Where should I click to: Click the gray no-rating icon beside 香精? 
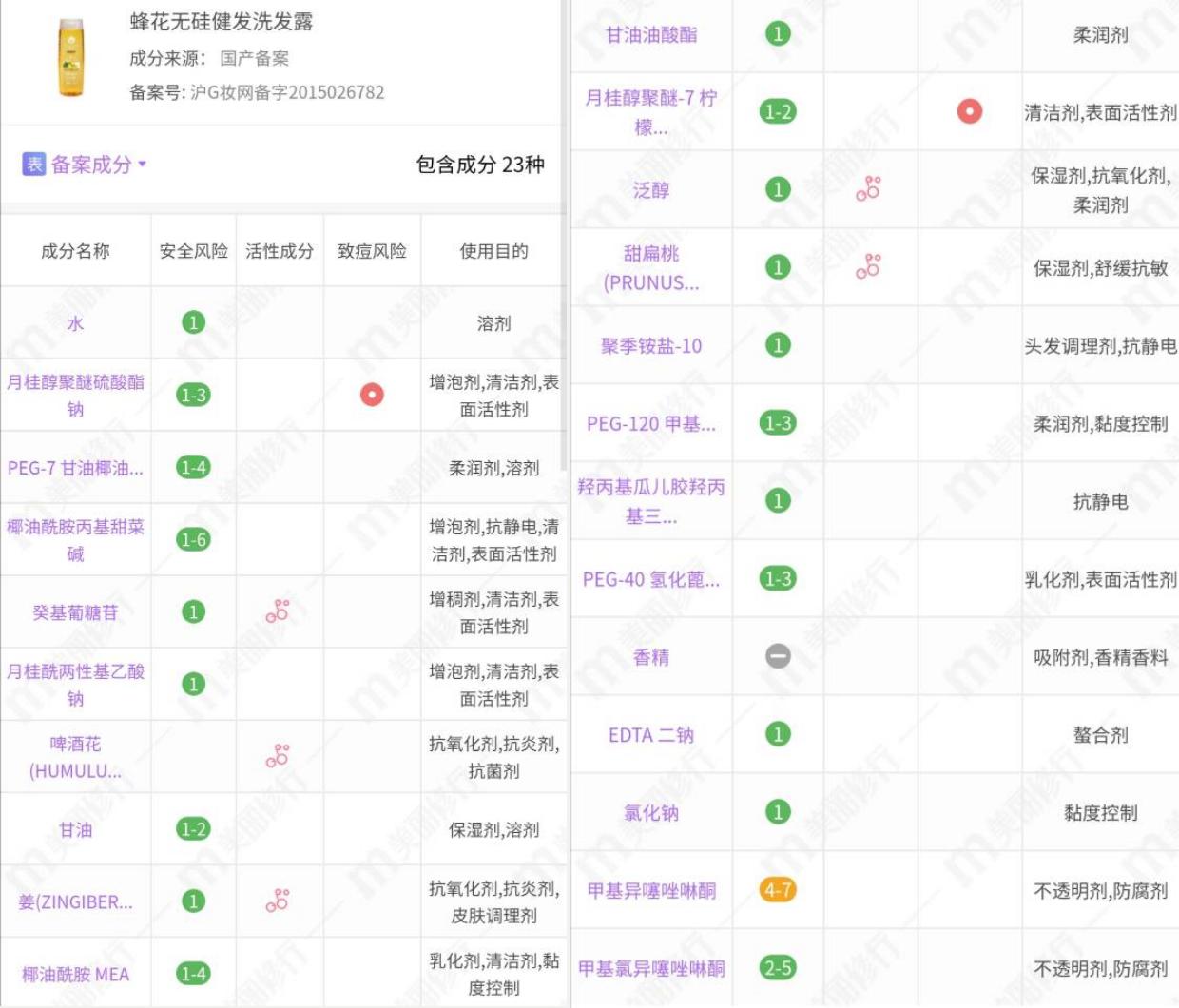779,658
